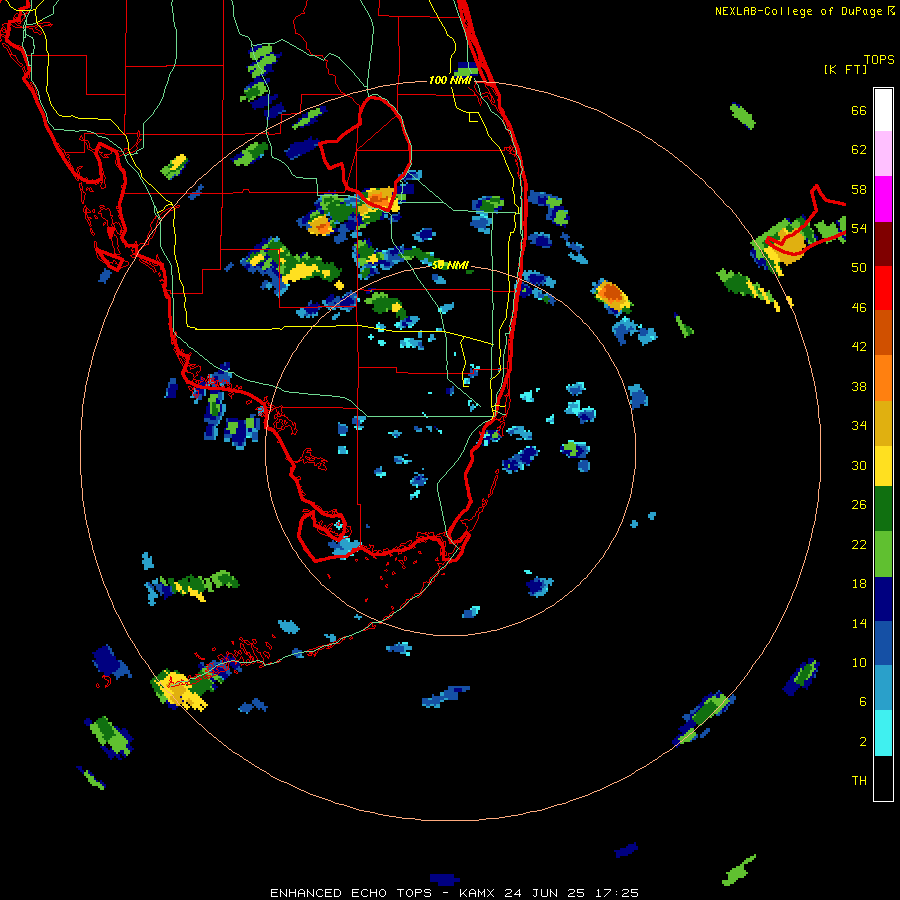900x900 pixels.
Task: Click the dark maroon legend swatch beside 54
Action: [x=883, y=243]
